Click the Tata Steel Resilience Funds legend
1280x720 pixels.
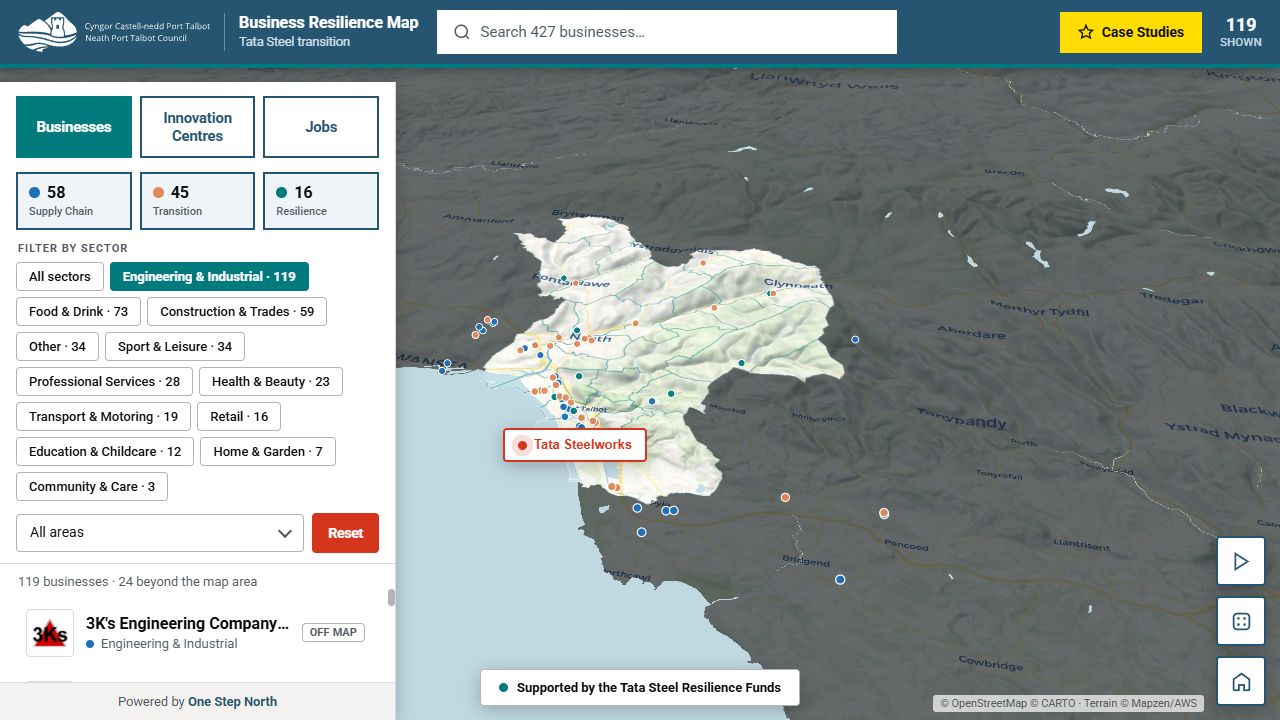pyautogui.click(x=640, y=688)
